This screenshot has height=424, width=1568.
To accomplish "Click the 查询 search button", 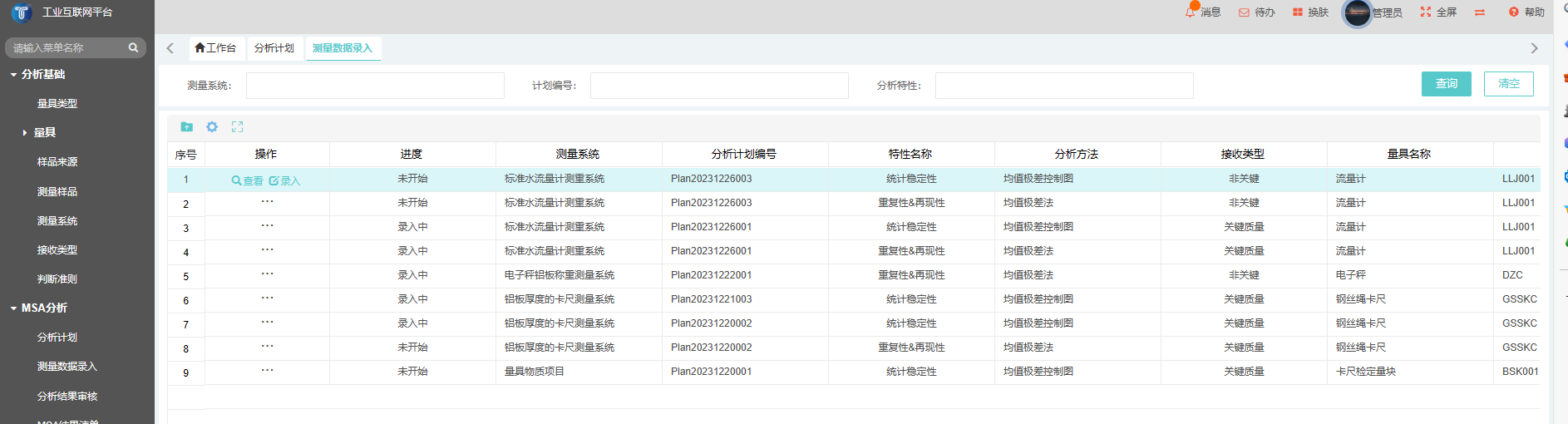I will coord(1447,84).
